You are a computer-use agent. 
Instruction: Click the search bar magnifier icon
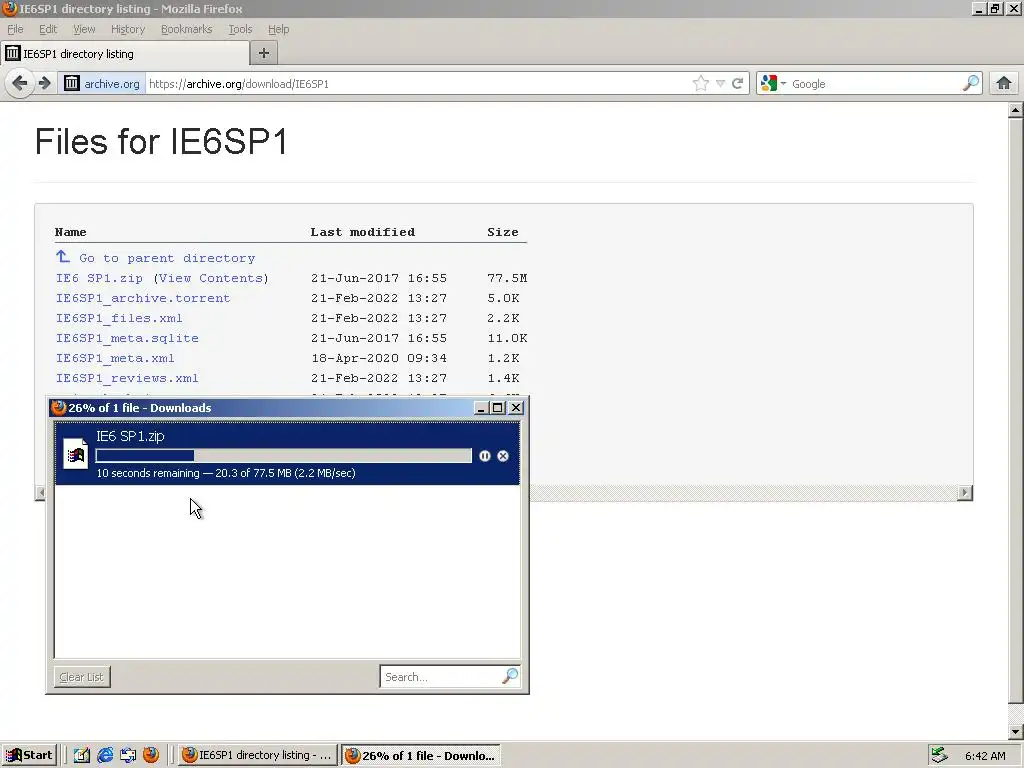coord(971,83)
